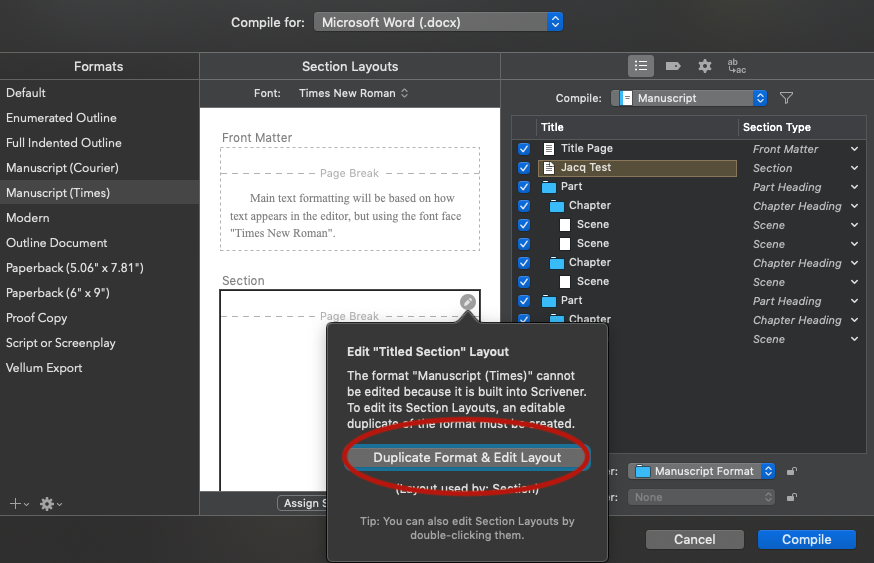Select the Manuscript (Courier) format
Screen dimensions: 874x563
[99, 168]
